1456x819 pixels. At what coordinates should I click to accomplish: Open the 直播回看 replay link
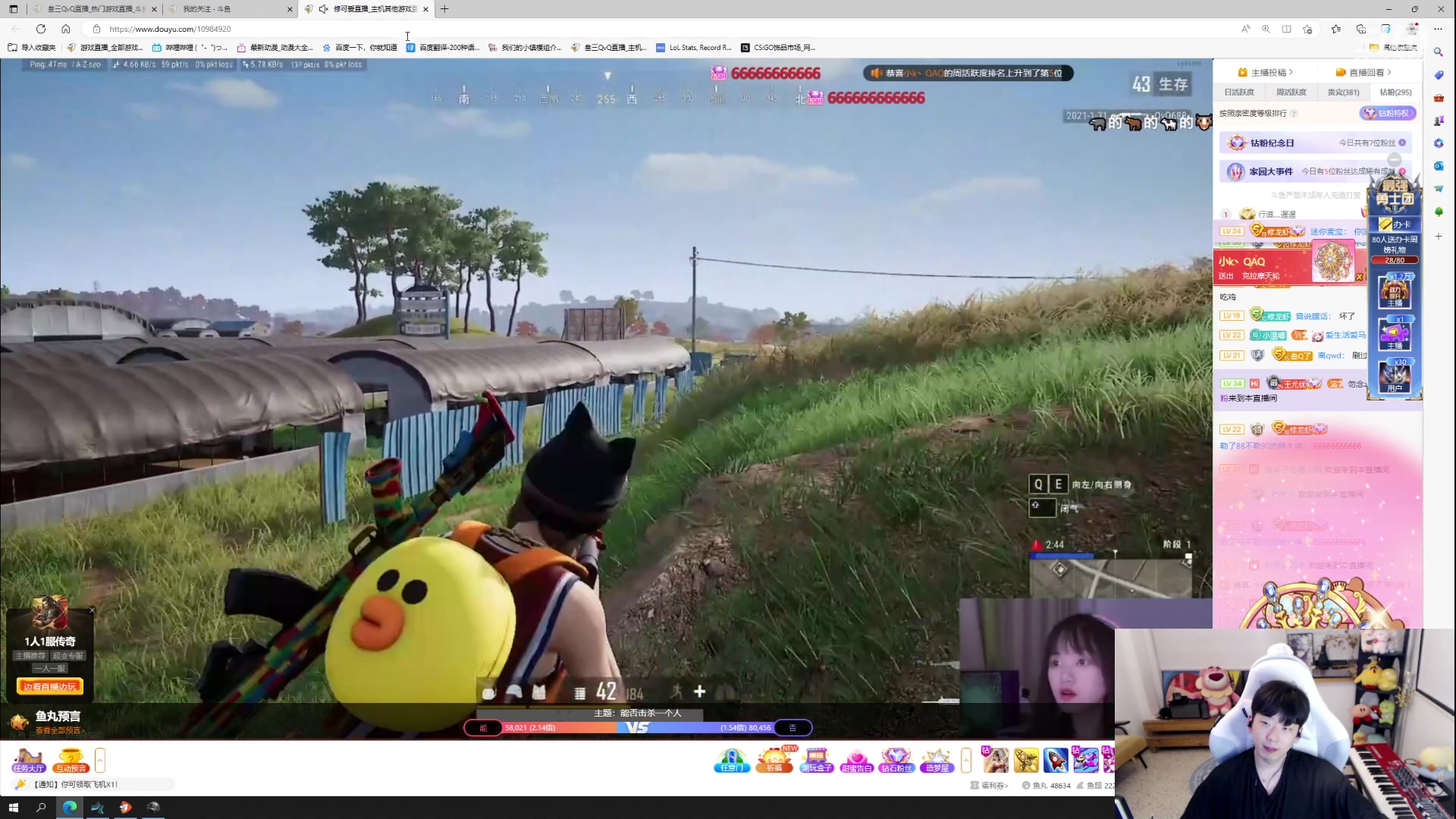1366,72
